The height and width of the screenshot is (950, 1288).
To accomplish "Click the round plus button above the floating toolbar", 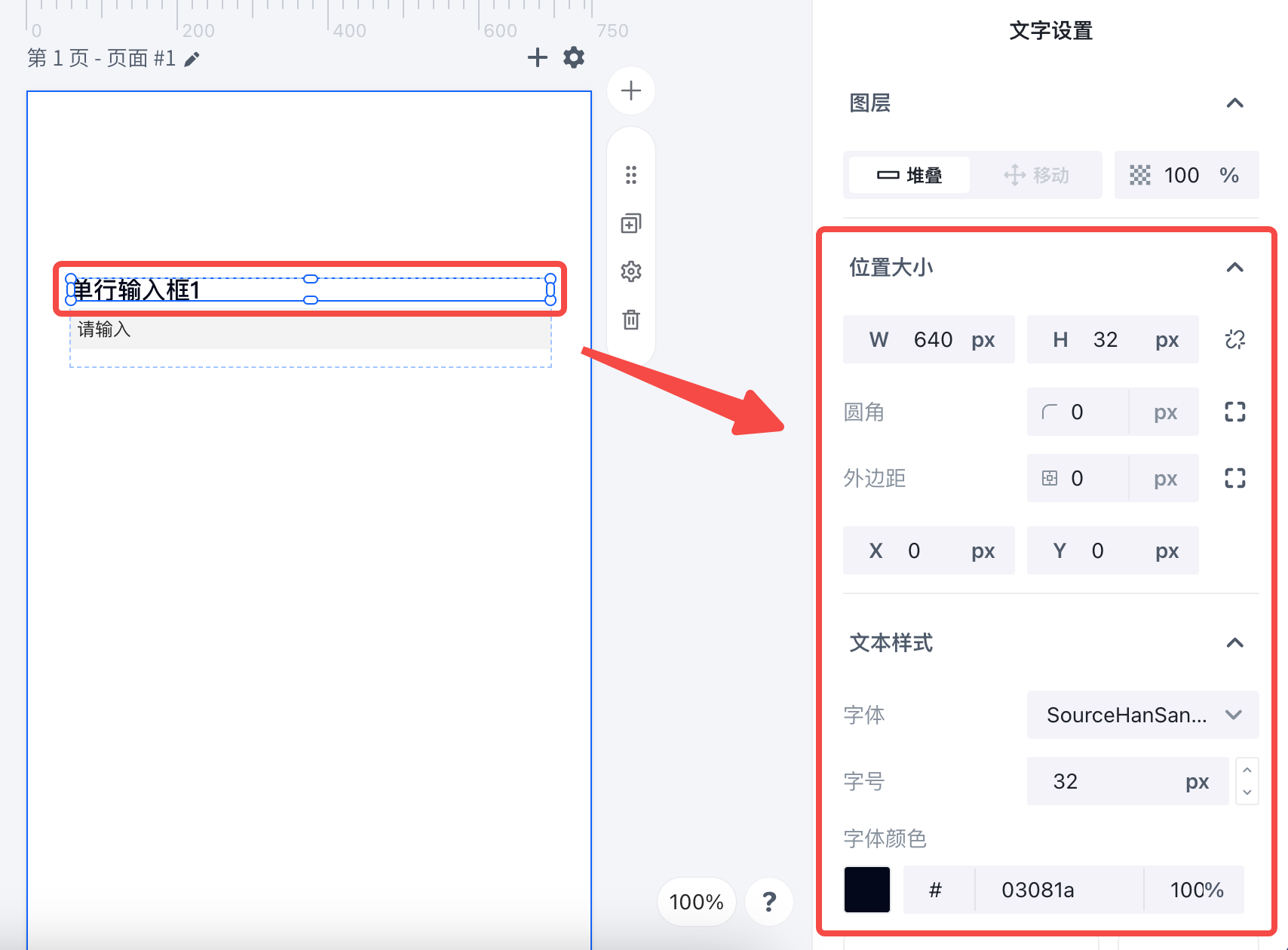I will (x=631, y=91).
